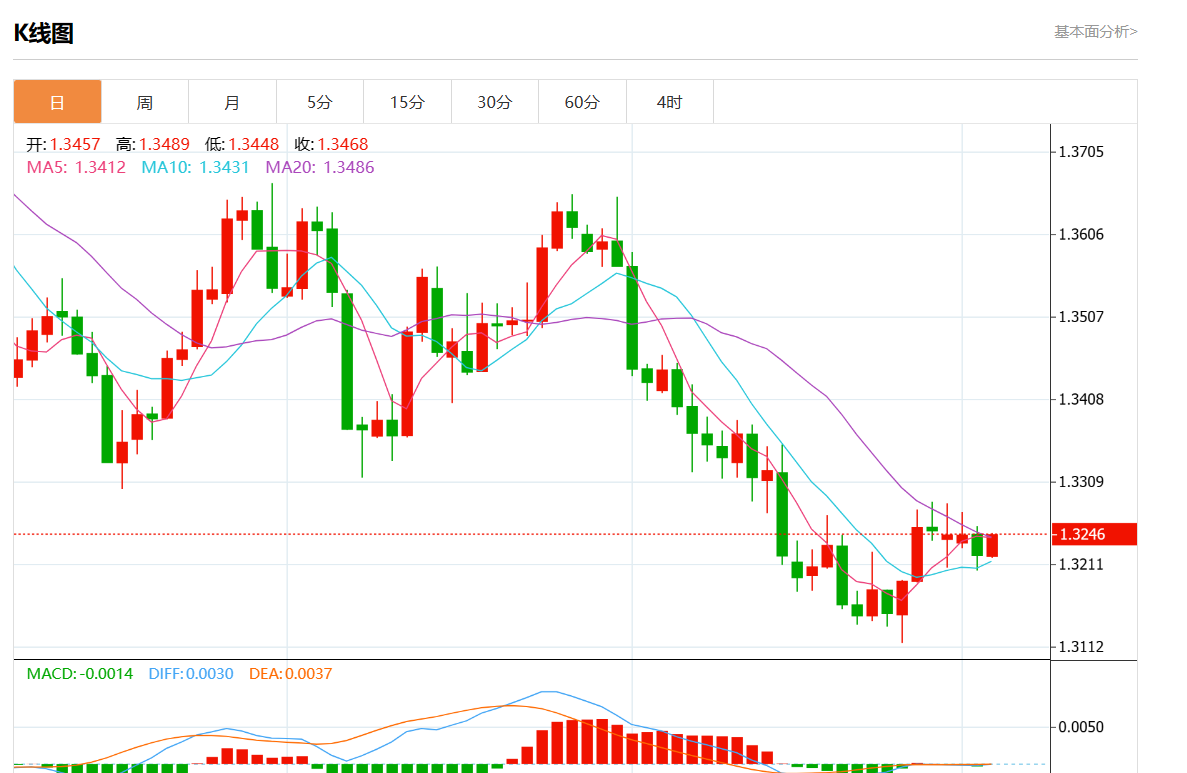Open the 30分 timeframe tab
The width and height of the screenshot is (1187, 773).
[x=494, y=101]
